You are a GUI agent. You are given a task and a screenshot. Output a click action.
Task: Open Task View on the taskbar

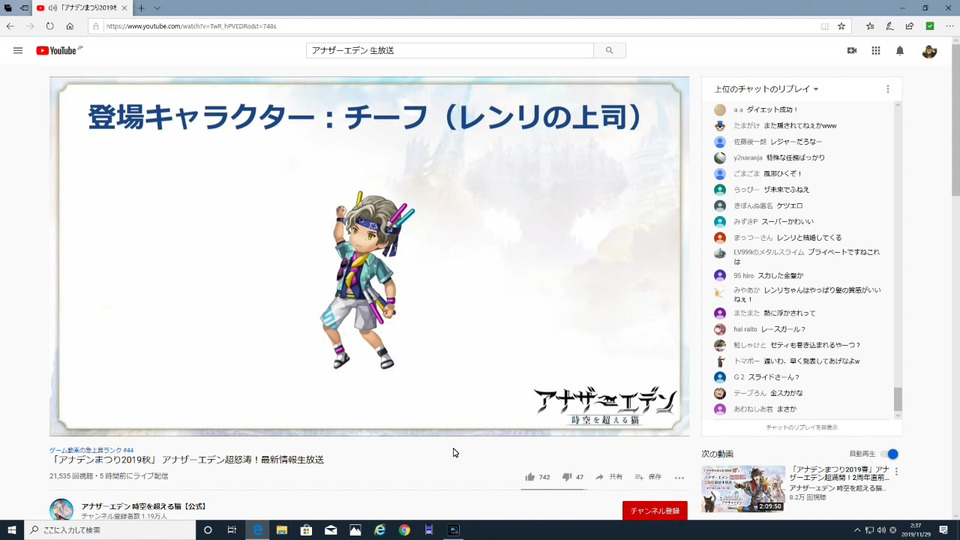pyautogui.click(x=232, y=530)
